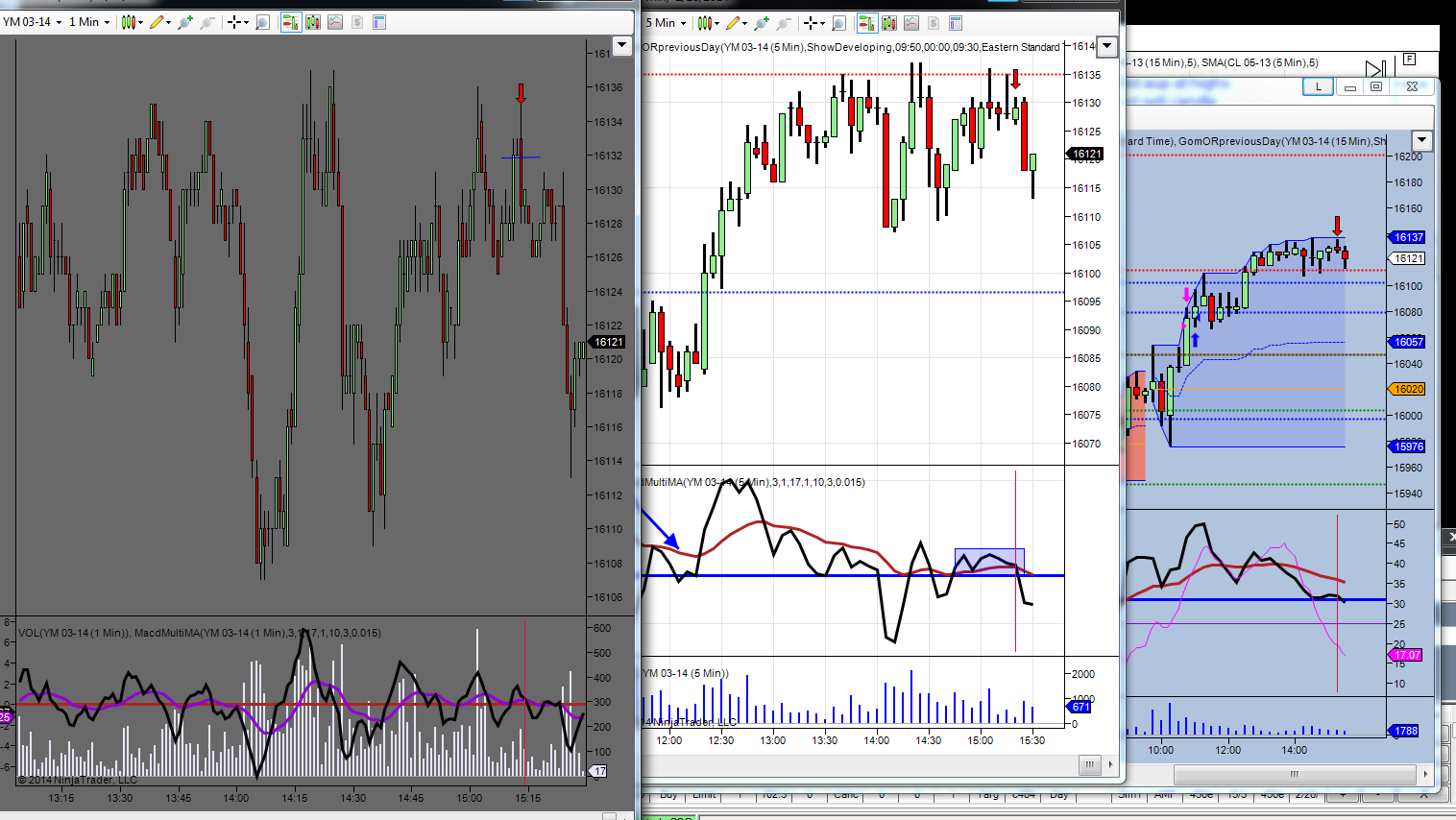This screenshot has height=820, width=1456.
Task: Click the 1788 volume marker on 15 Min chart
Action: pyautogui.click(x=1405, y=731)
